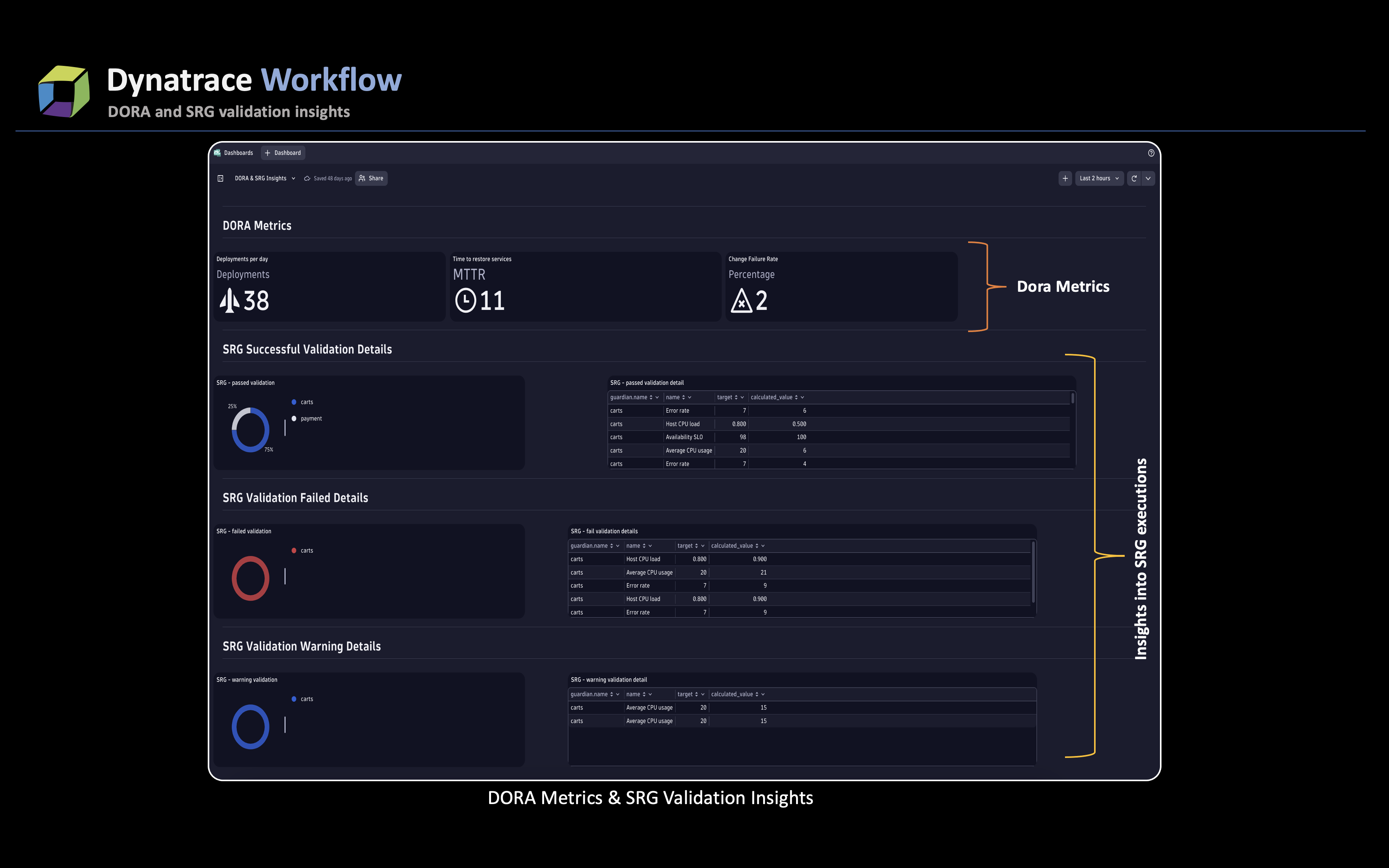Toggle the carts series in passed validation legend
Image resolution: width=1389 pixels, height=868 pixels.
[307, 402]
